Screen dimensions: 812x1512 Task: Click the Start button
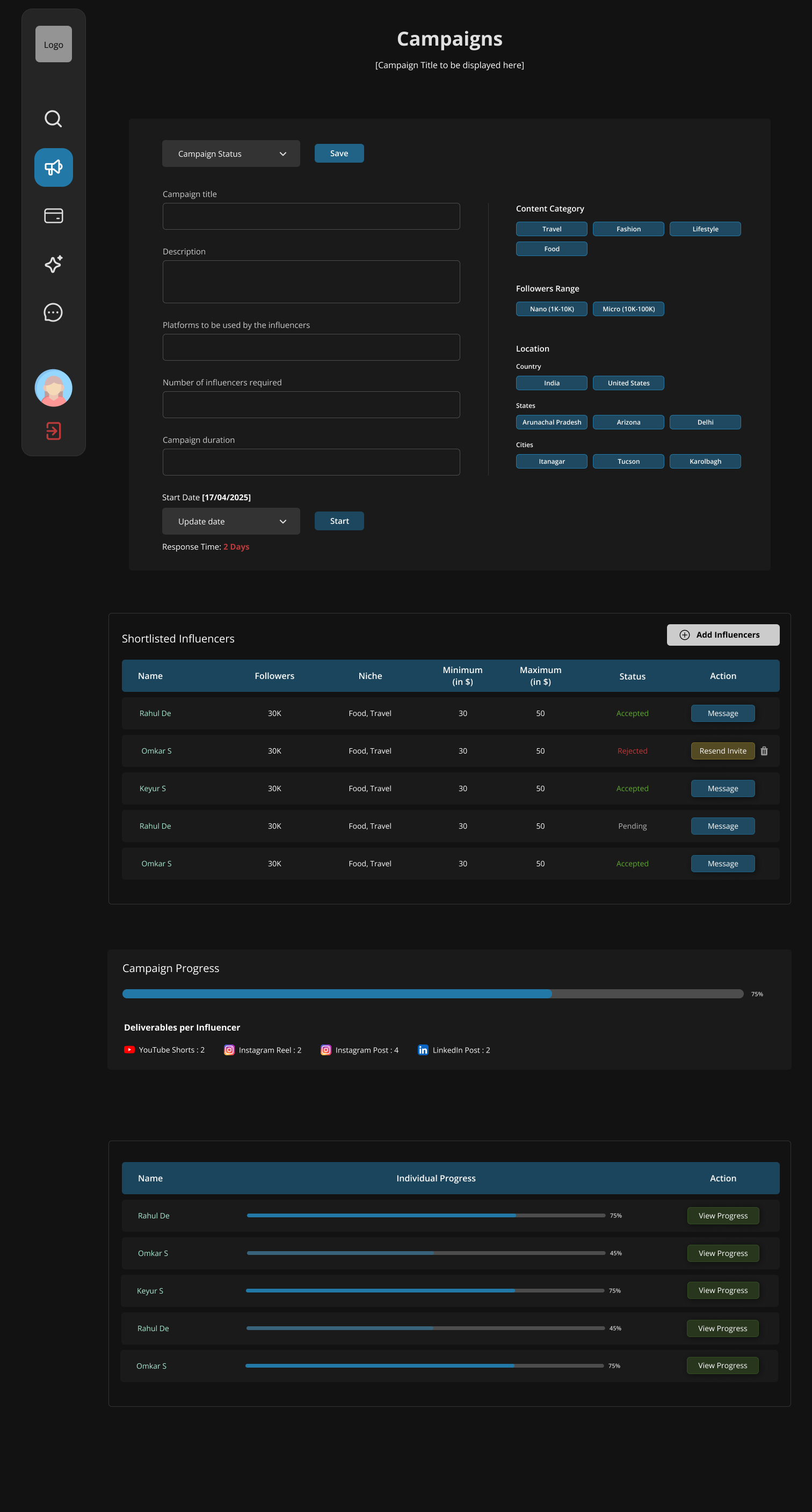click(x=339, y=521)
